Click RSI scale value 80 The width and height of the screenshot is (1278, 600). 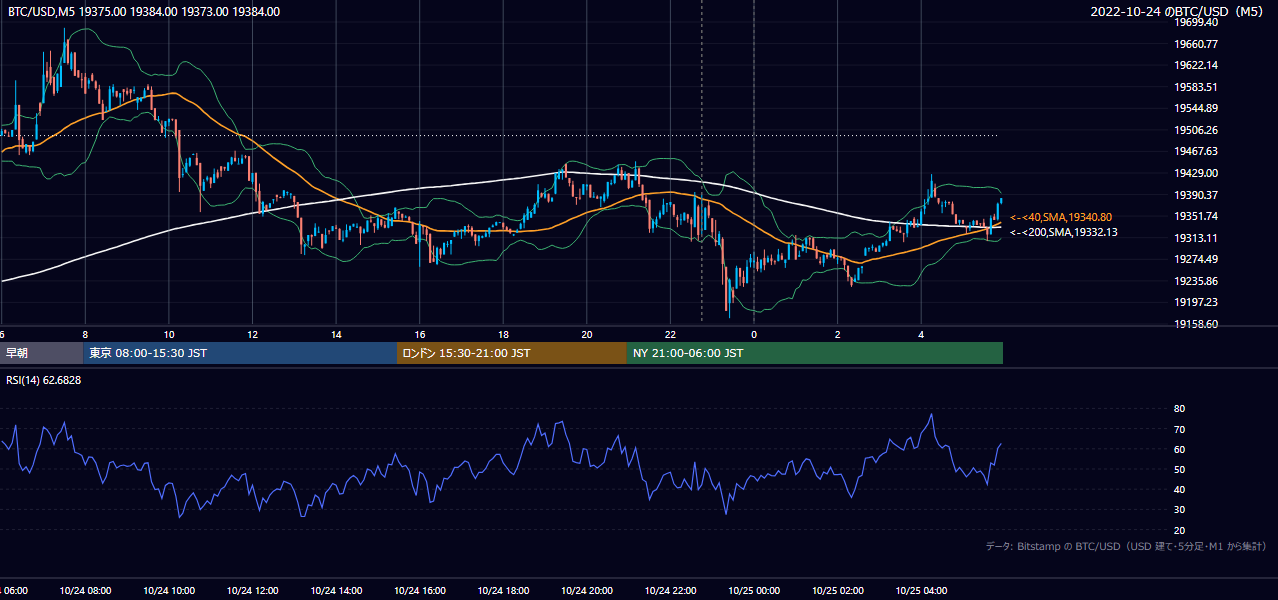click(x=1180, y=409)
